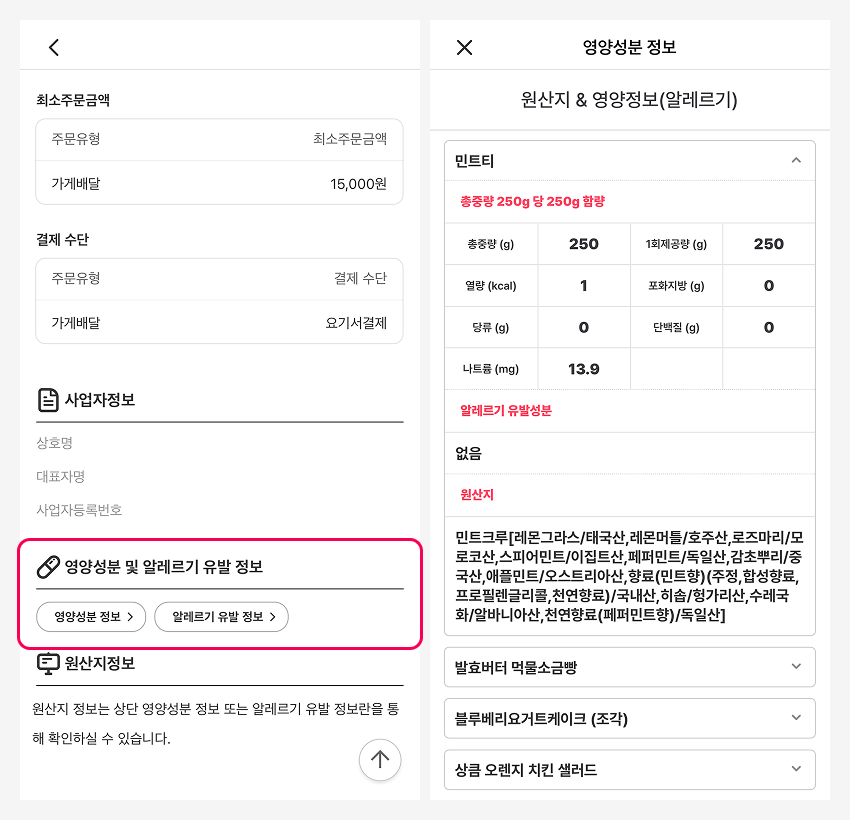Click the 나트륨 (mg) table cell

[x=491, y=369]
